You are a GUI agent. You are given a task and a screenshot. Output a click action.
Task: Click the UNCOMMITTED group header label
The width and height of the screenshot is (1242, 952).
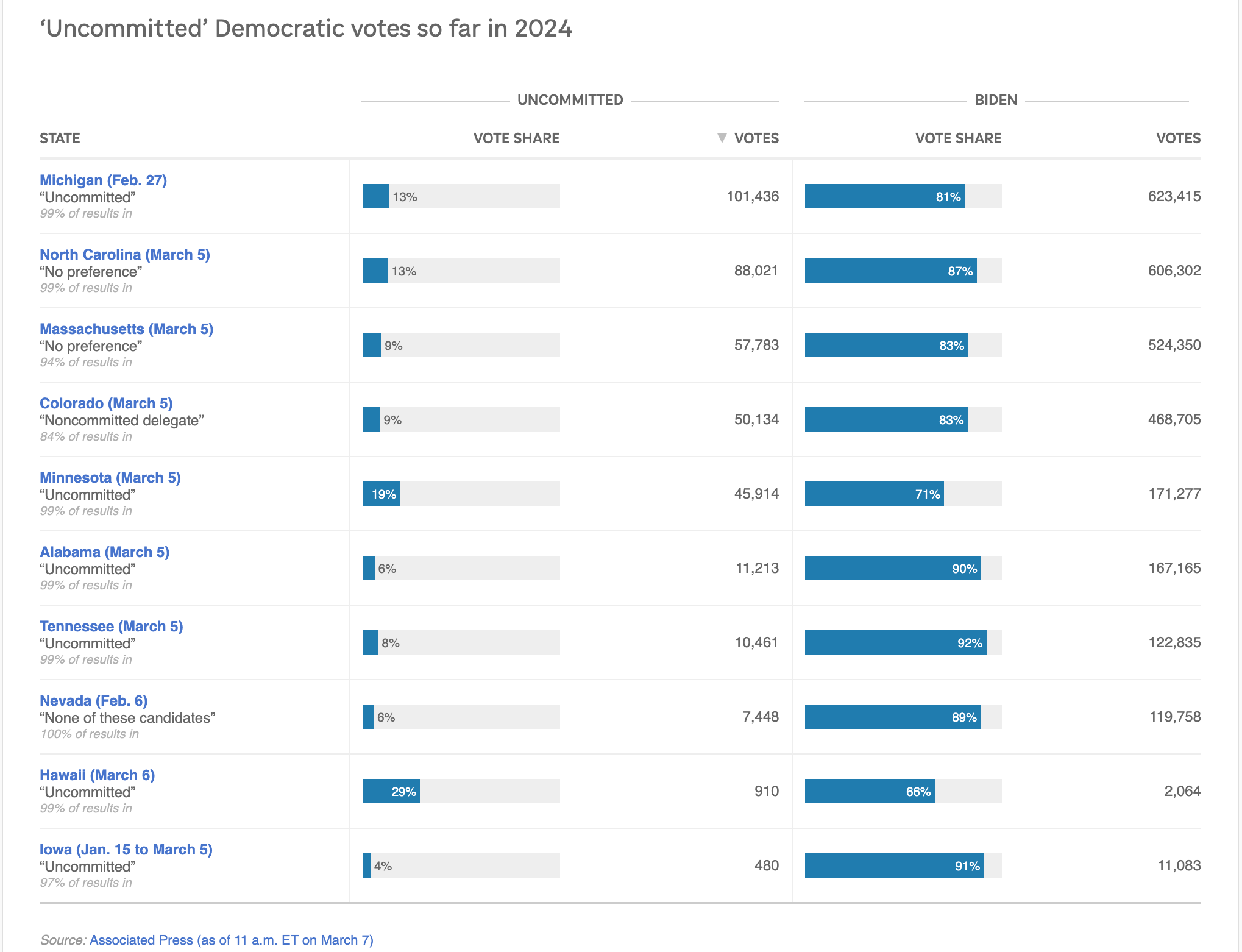pyautogui.click(x=570, y=100)
